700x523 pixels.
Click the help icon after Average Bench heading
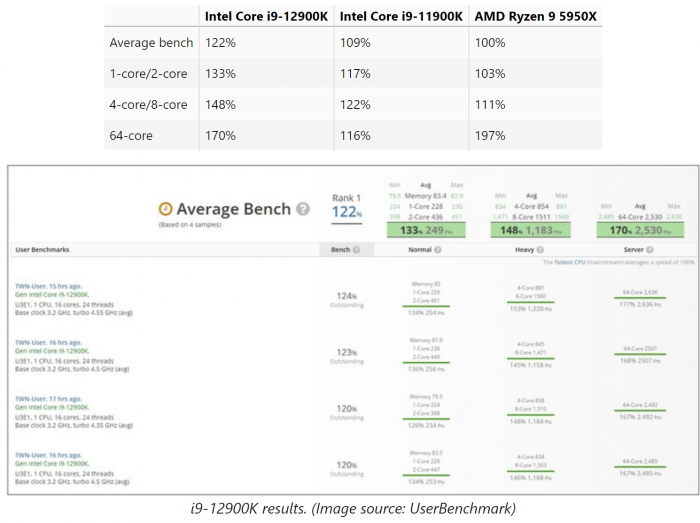pos(301,209)
